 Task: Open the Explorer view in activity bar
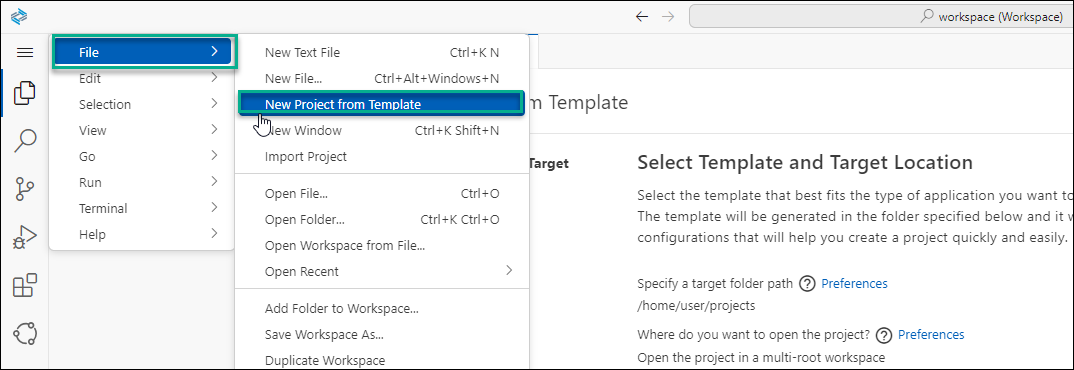click(x=25, y=92)
